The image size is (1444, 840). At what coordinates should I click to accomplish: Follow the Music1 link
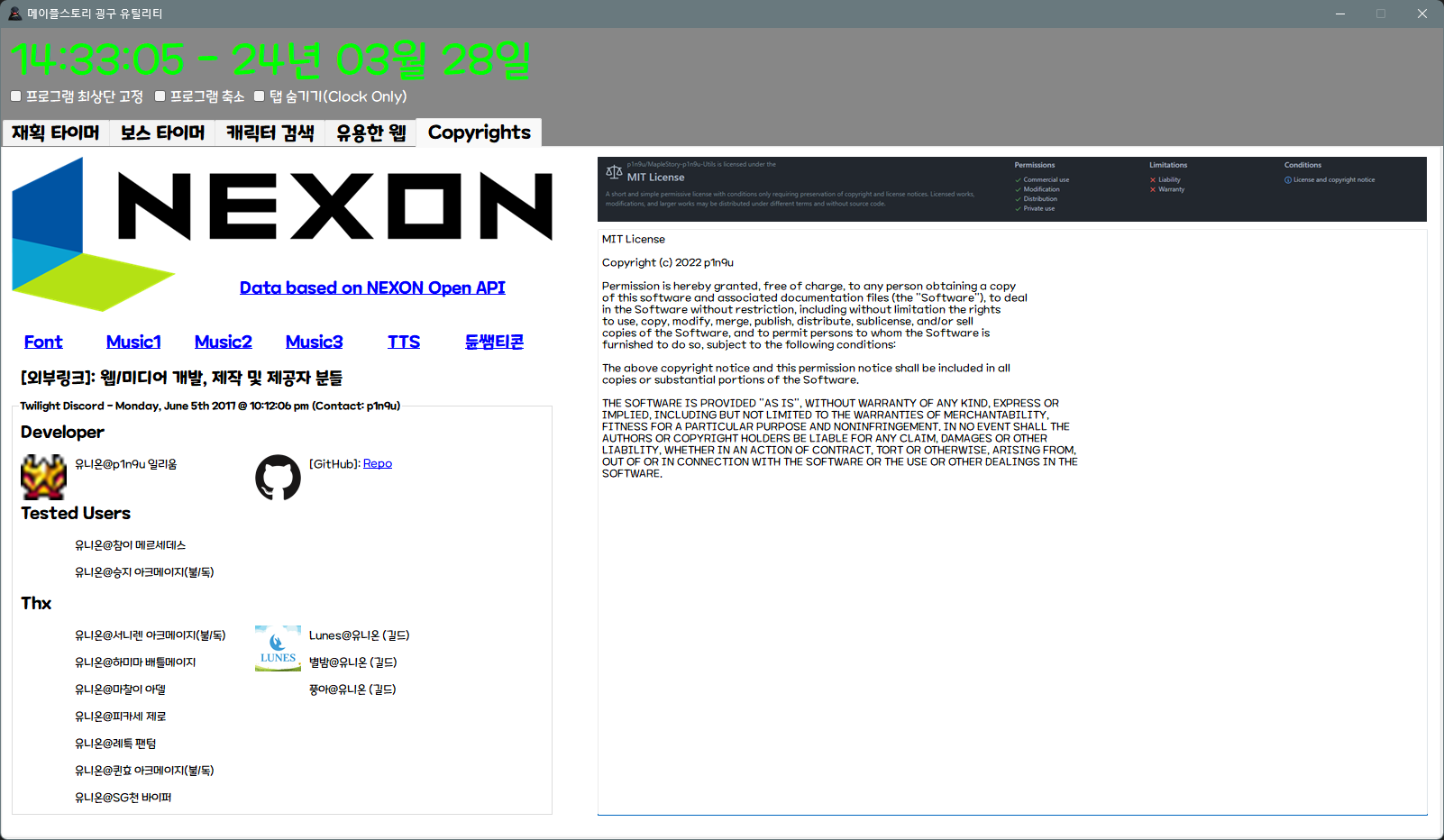(x=133, y=342)
